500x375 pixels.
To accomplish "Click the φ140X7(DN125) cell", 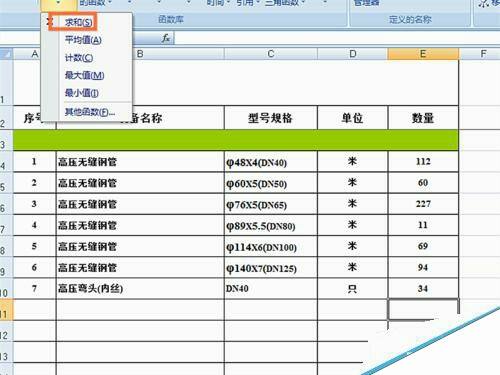I will pos(271,268).
